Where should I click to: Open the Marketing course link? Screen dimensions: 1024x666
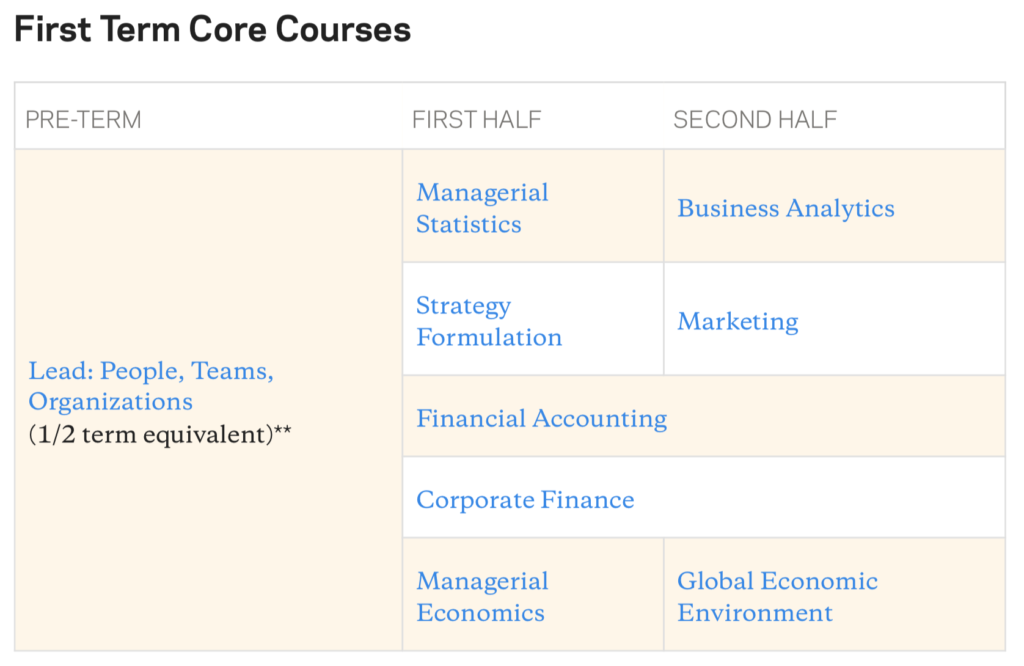tap(737, 322)
